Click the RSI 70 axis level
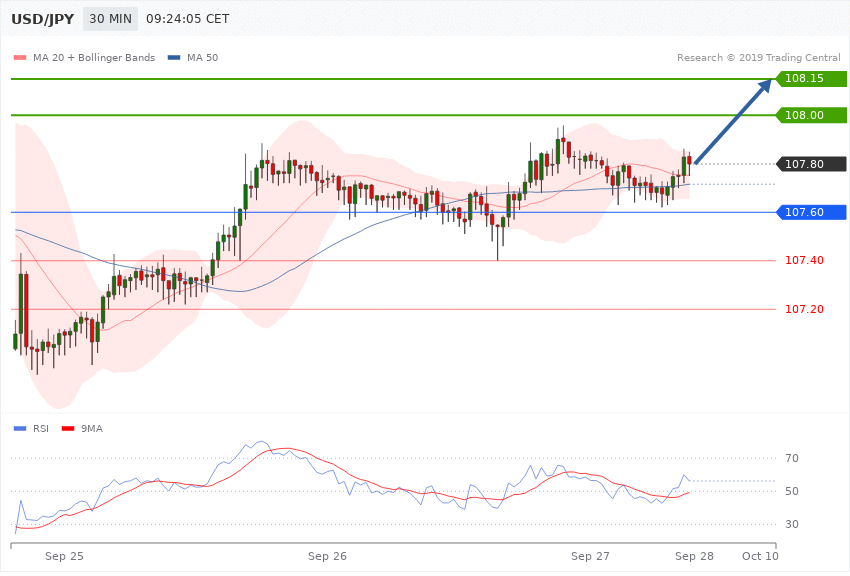Viewport: 850px width, 576px height. click(x=792, y=458)
